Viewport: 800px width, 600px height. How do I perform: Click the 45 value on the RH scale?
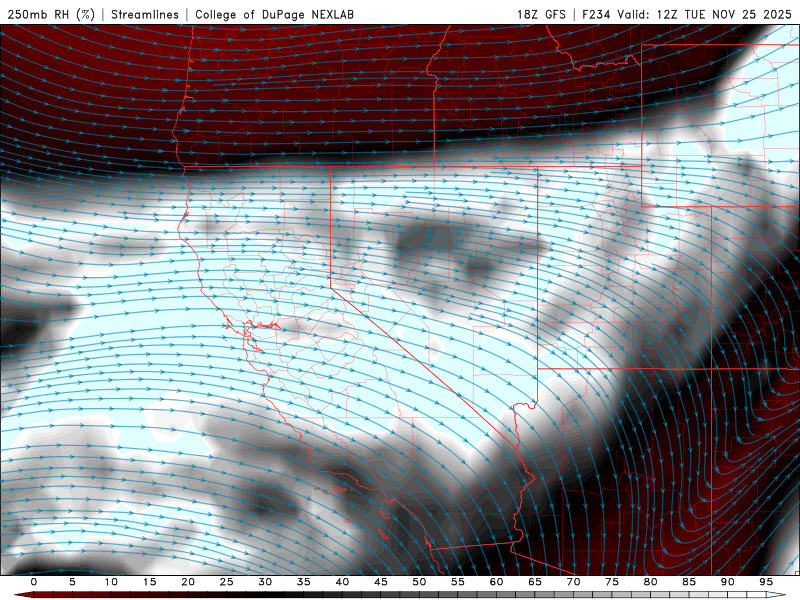click(381, 582)
